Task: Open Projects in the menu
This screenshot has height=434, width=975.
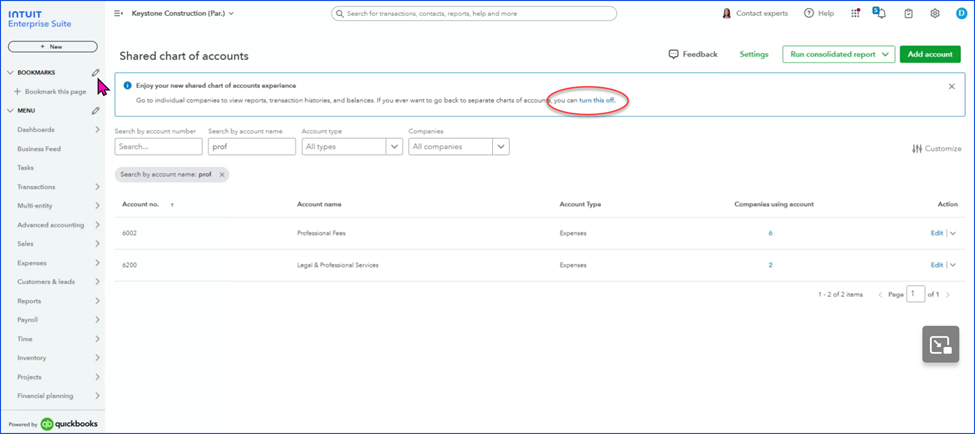Action: (30, 377)
